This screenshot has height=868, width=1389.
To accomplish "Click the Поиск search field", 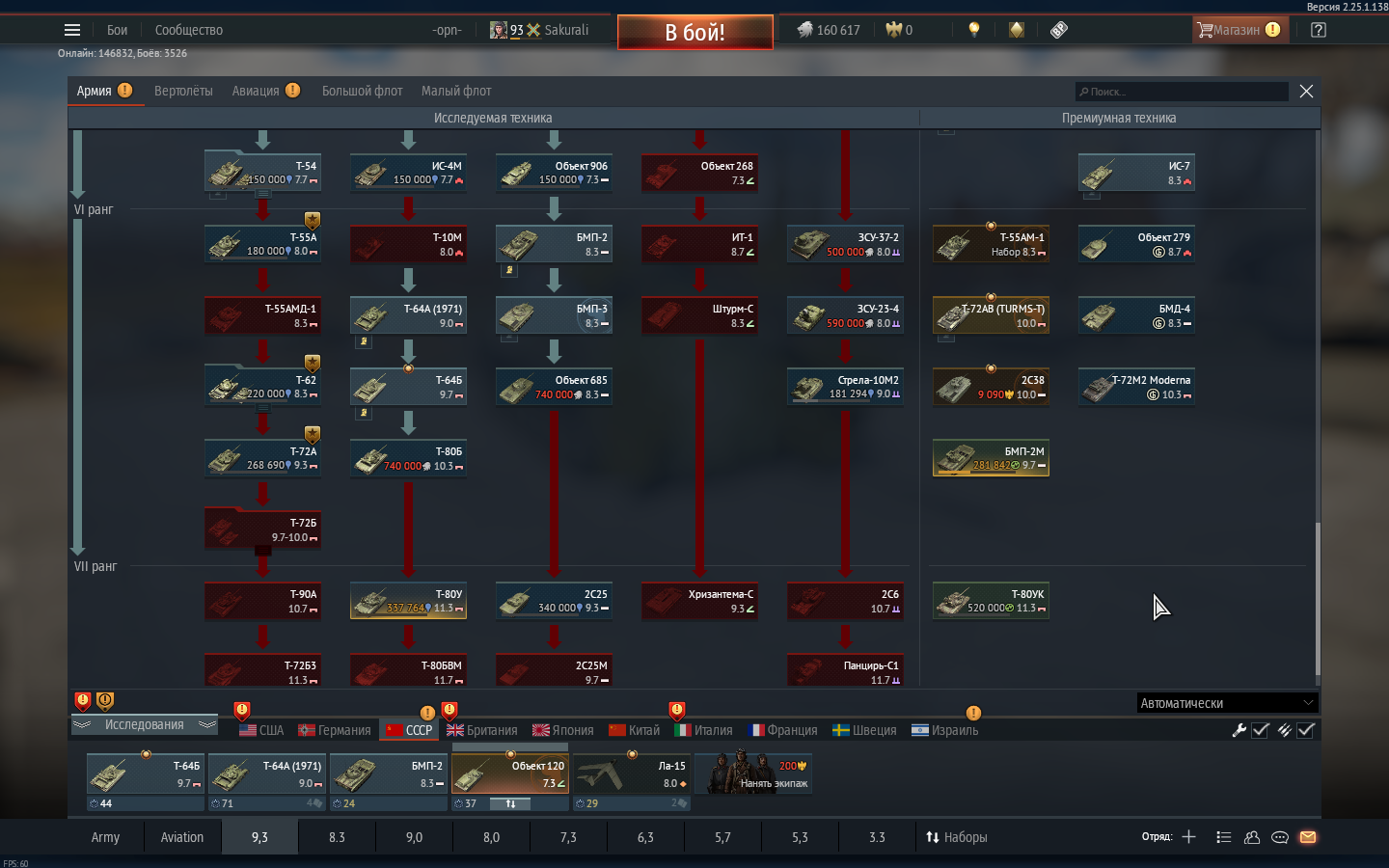I will coord(1182,92).
